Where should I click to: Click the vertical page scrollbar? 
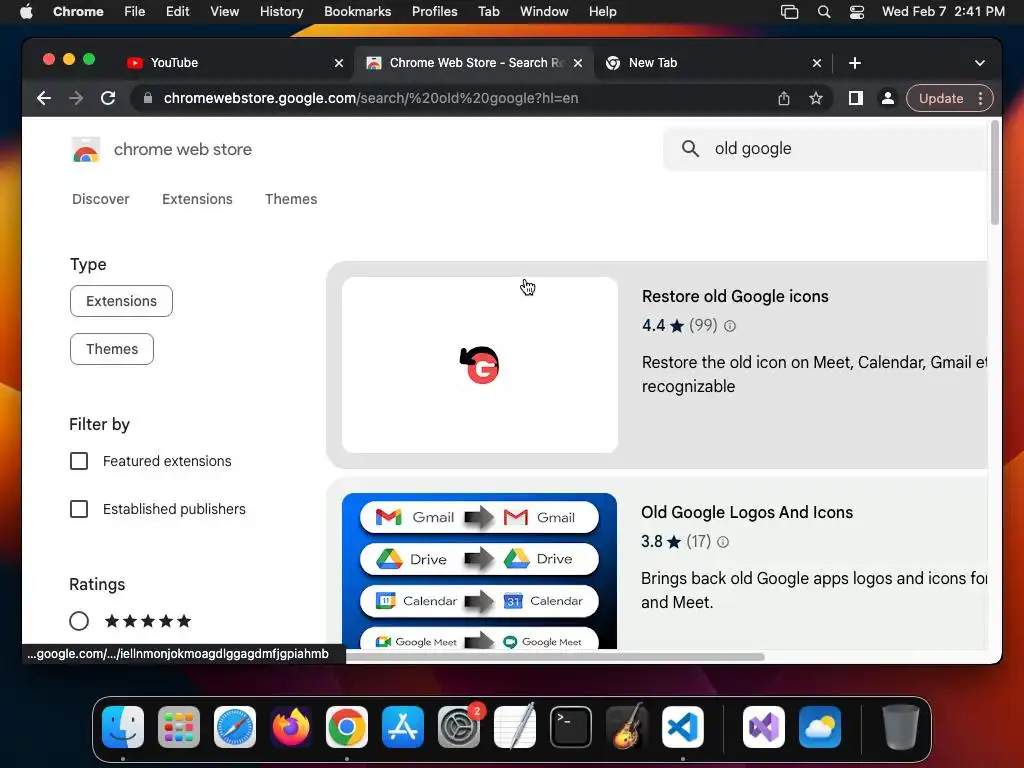[995, 173]
